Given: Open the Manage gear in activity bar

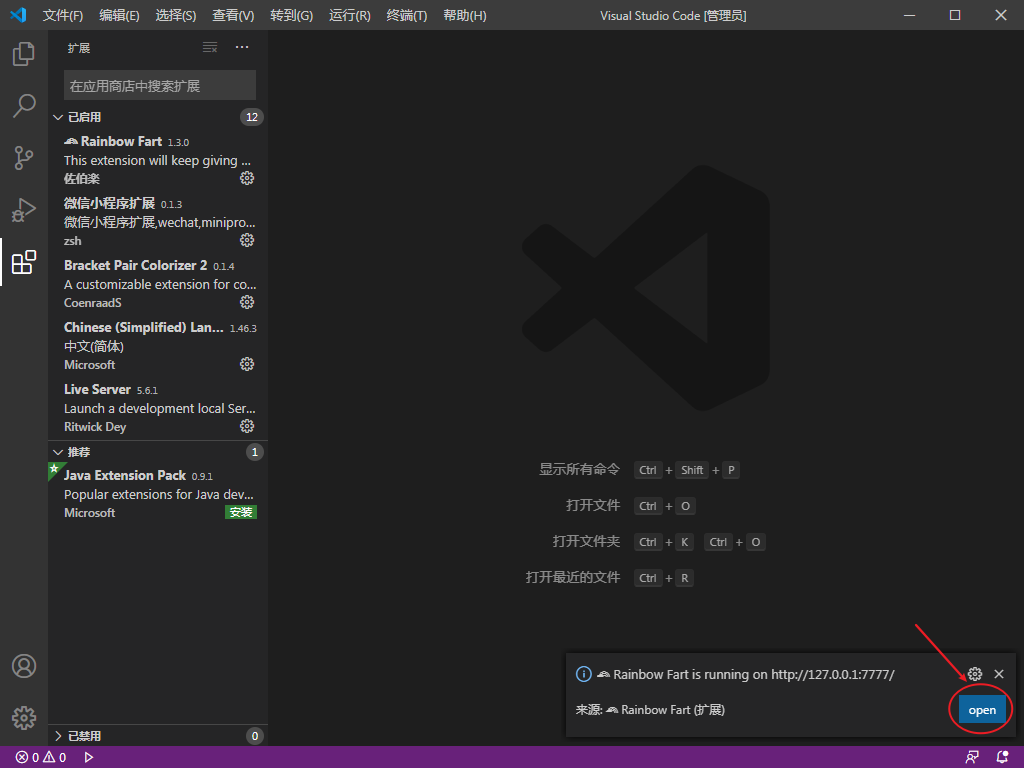Looking at the screenshot, I should [x=24, y=718].
